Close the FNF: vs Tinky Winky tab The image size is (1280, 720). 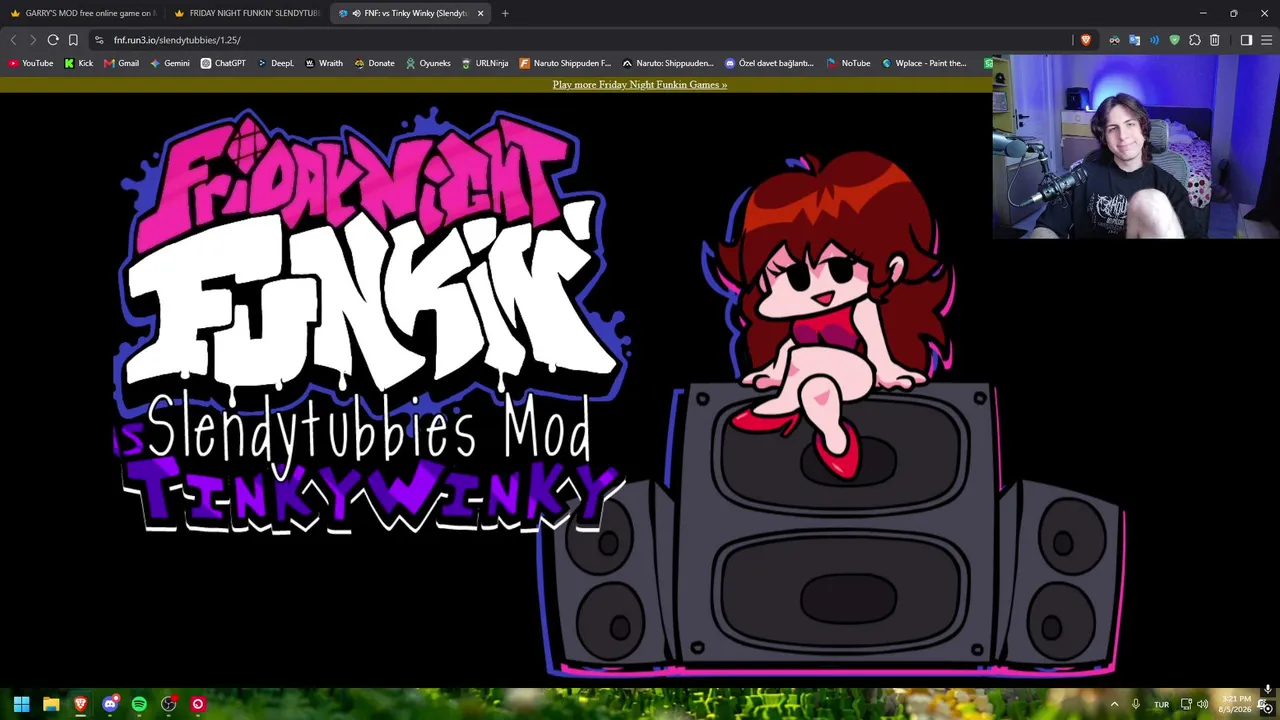point(481,13)
